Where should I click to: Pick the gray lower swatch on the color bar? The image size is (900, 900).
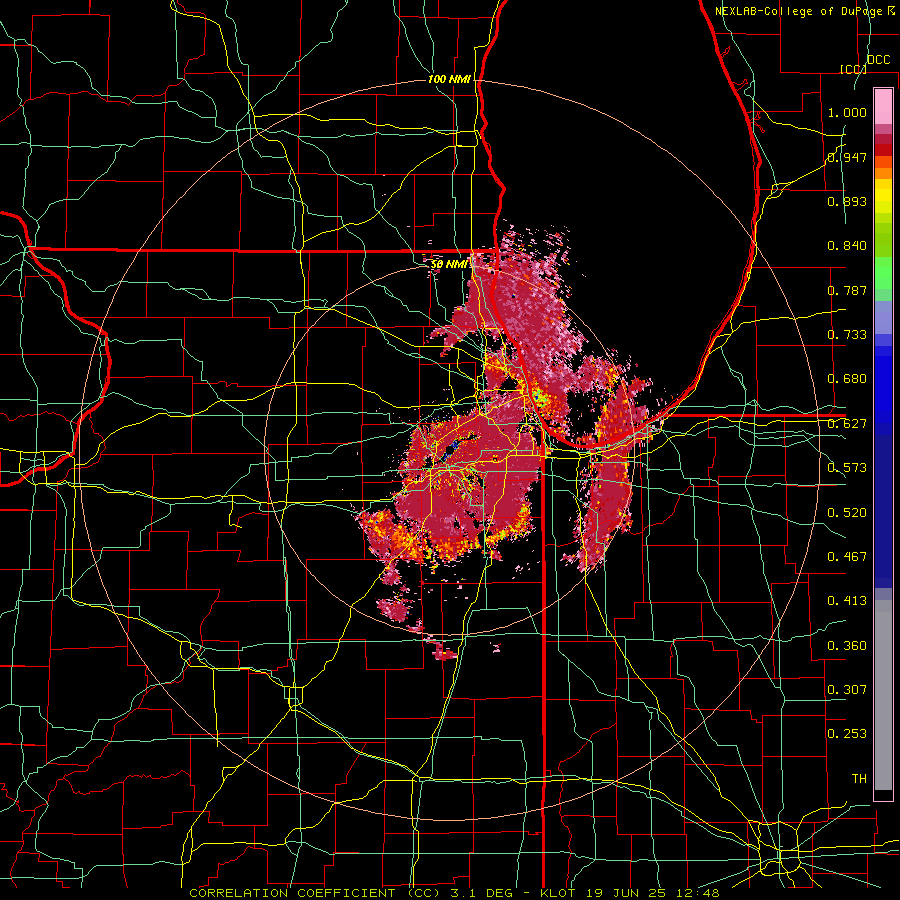pos(883,695)
